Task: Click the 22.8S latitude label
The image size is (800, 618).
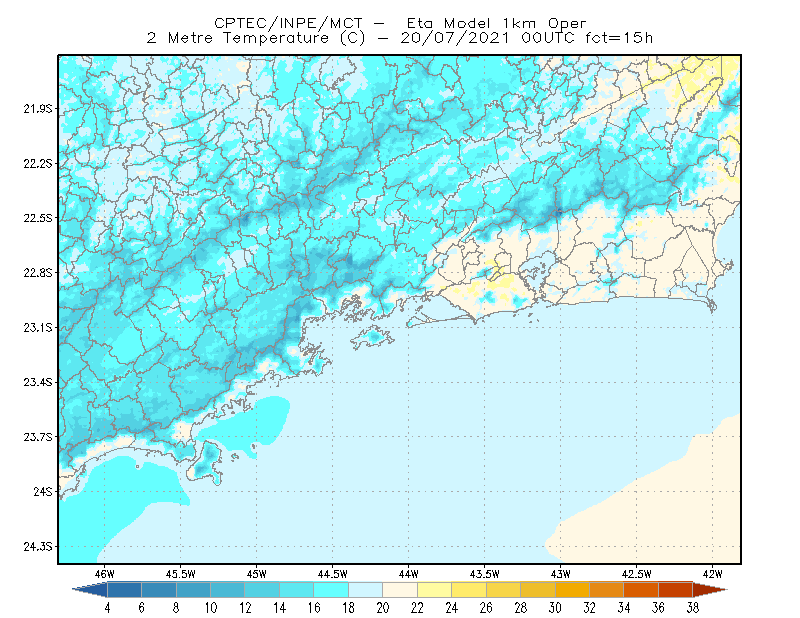Action: click(x=38, y=273)
